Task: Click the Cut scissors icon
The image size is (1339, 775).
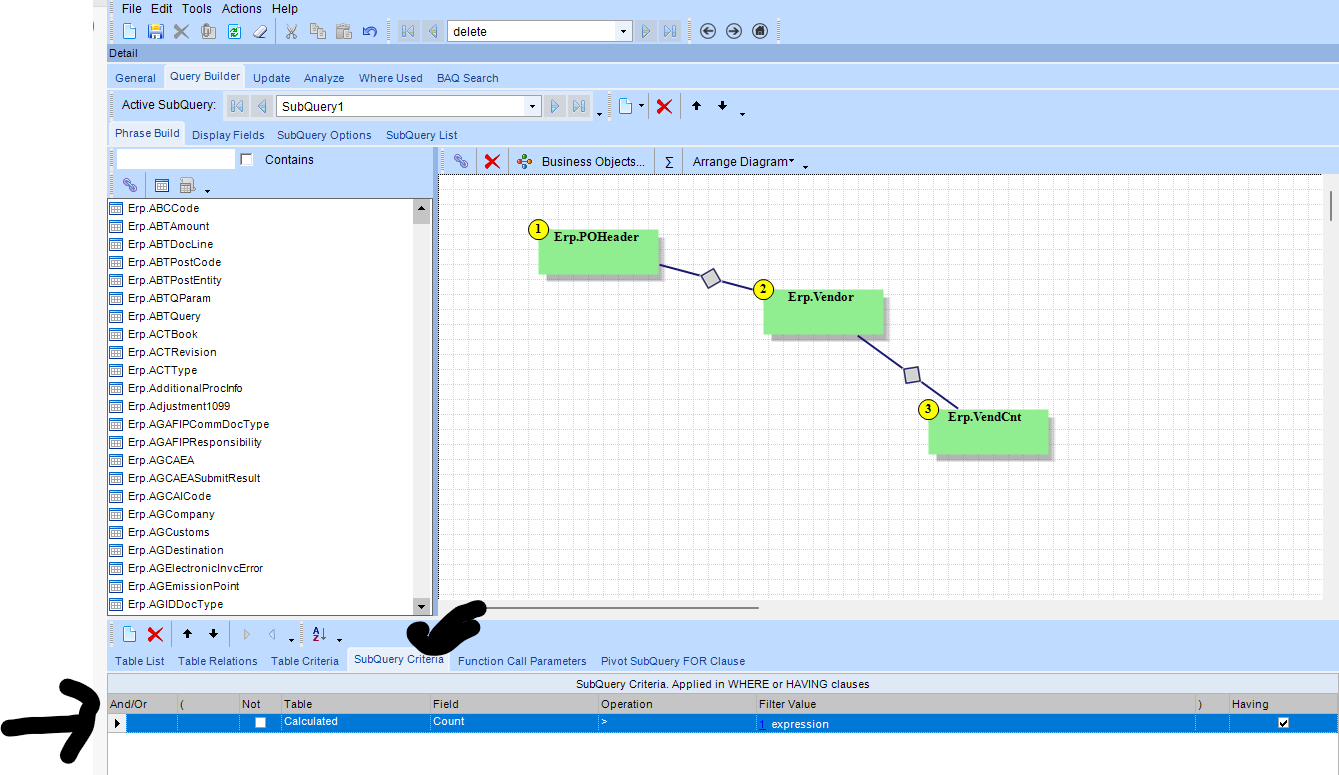Action: click(291, 32)
